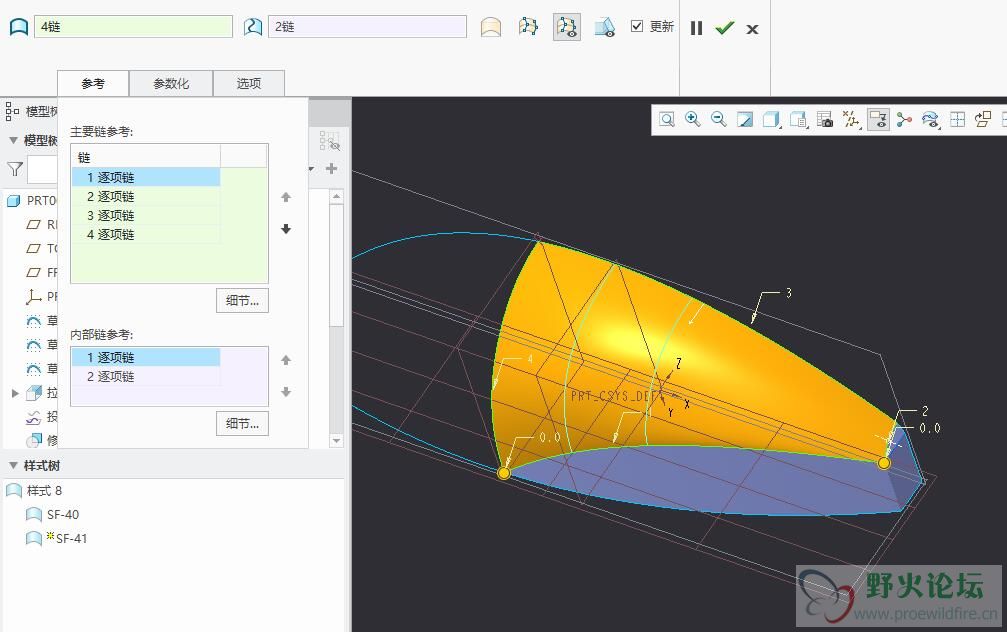This screenshot has height=632, width=1007.
Task: Click the view manager camera icon
Action: coord(825,119)
